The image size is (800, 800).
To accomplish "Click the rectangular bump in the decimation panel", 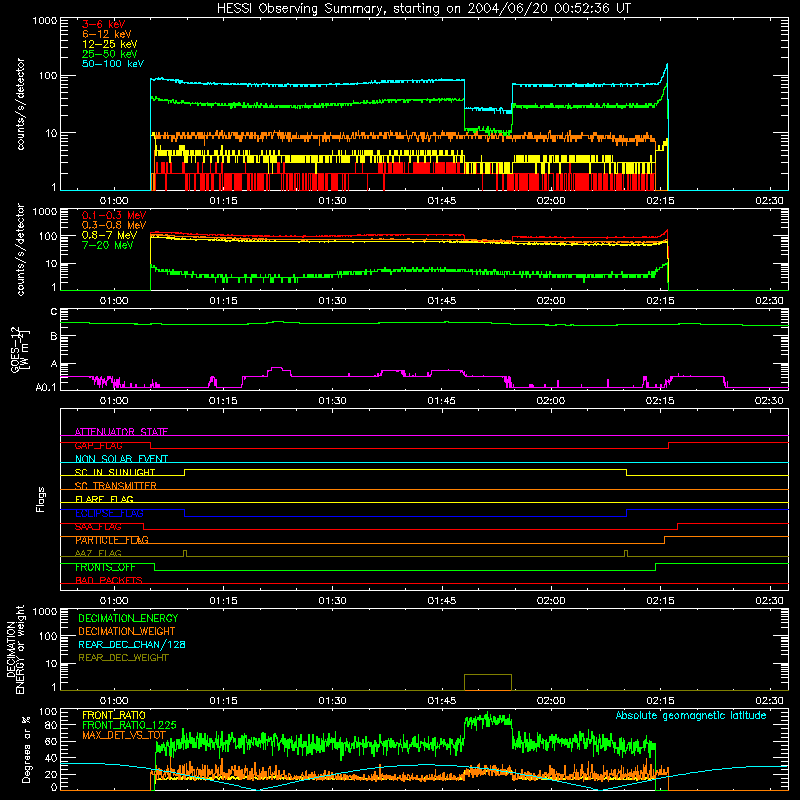I will (488, 682).
